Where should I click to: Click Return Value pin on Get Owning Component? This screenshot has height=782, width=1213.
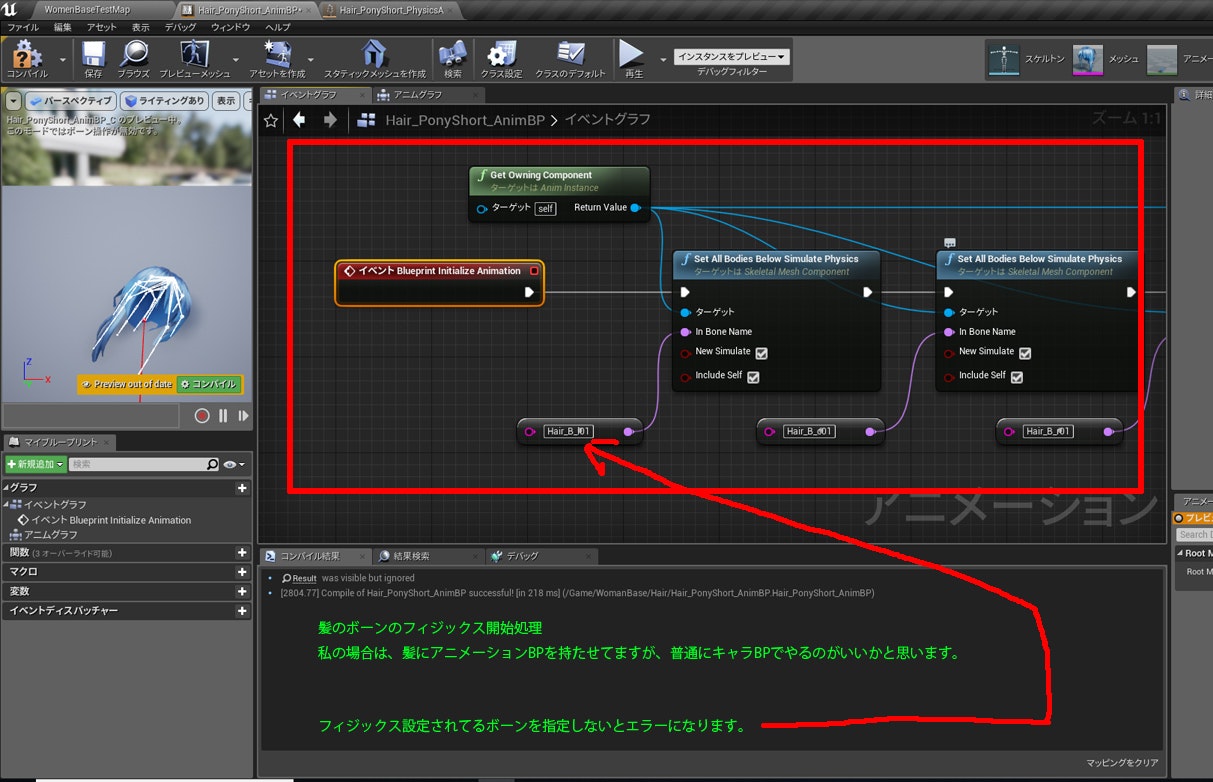[636, 208]
